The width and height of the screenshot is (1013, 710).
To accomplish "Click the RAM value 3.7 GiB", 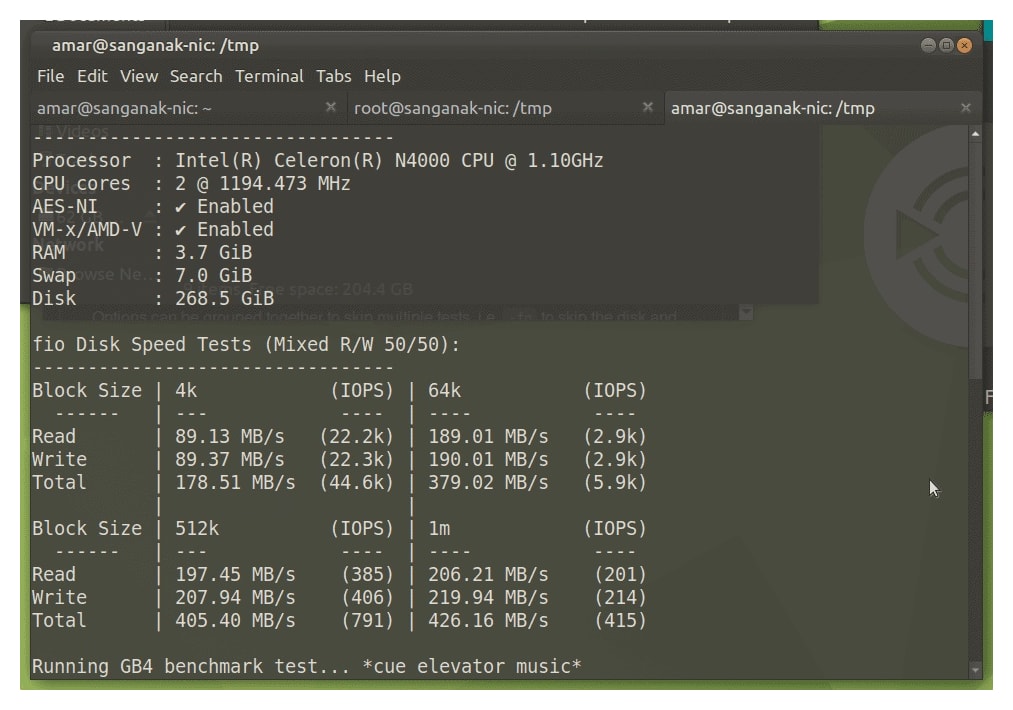I will point(213,253).
